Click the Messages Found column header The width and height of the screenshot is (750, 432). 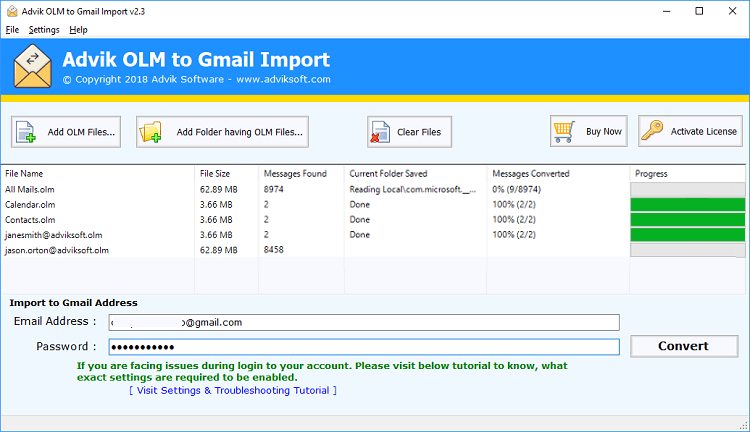pyautogui.click(x=301, y=174)
